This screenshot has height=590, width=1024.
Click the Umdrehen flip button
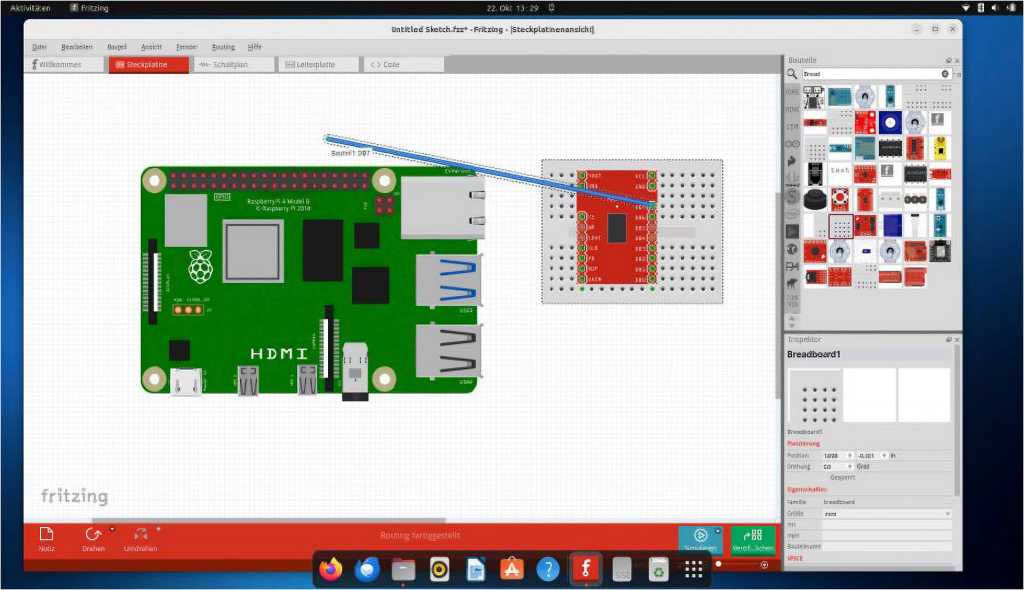pyautogui.click(x=140, y=539)
